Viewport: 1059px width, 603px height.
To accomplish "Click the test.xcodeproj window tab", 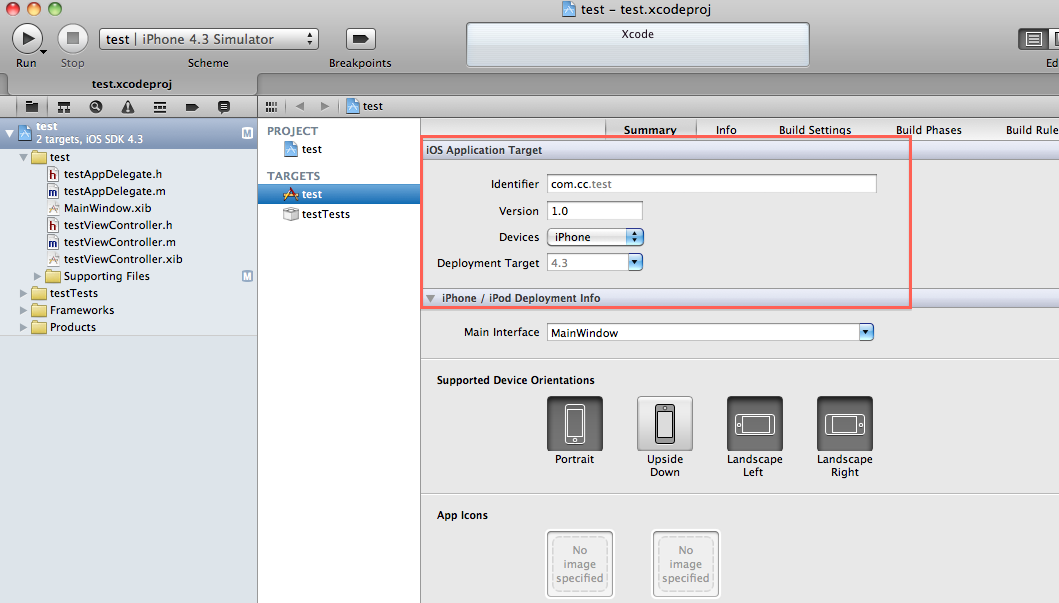I will 132,84.
